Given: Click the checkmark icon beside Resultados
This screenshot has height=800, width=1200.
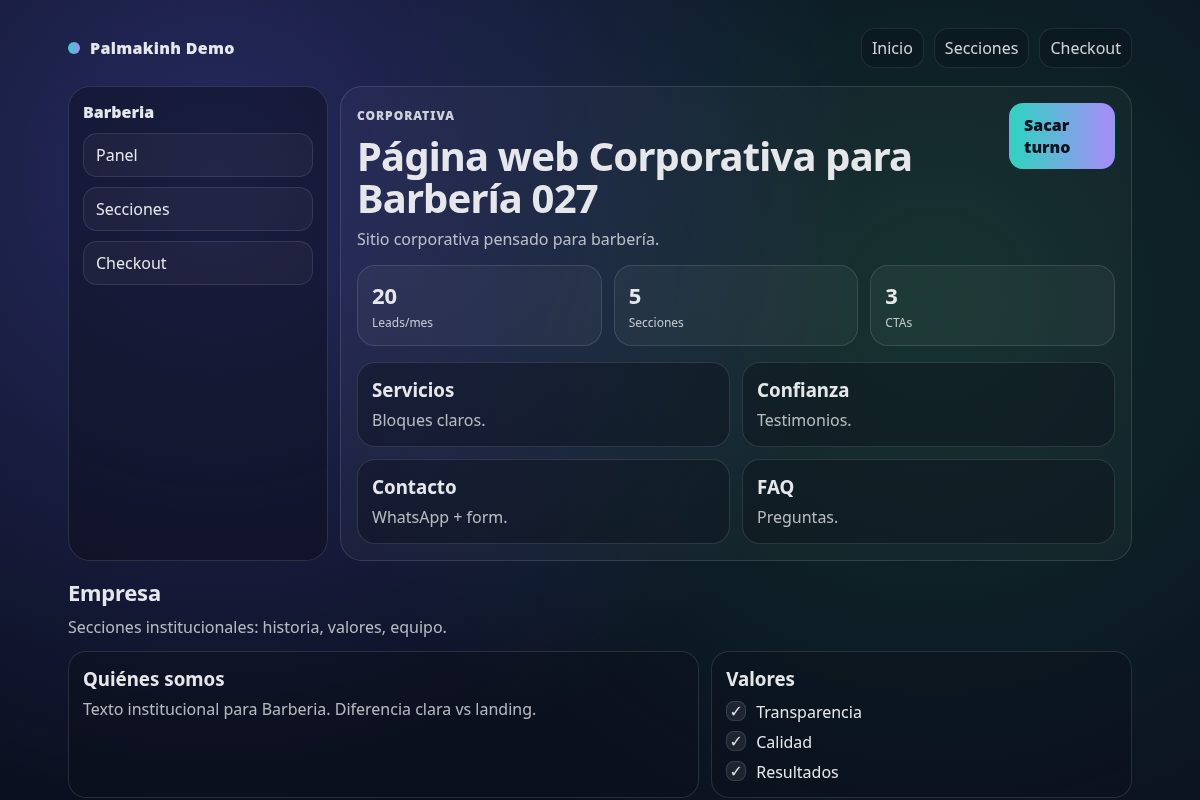Looking at the screenshot, I should coord(735,771).
